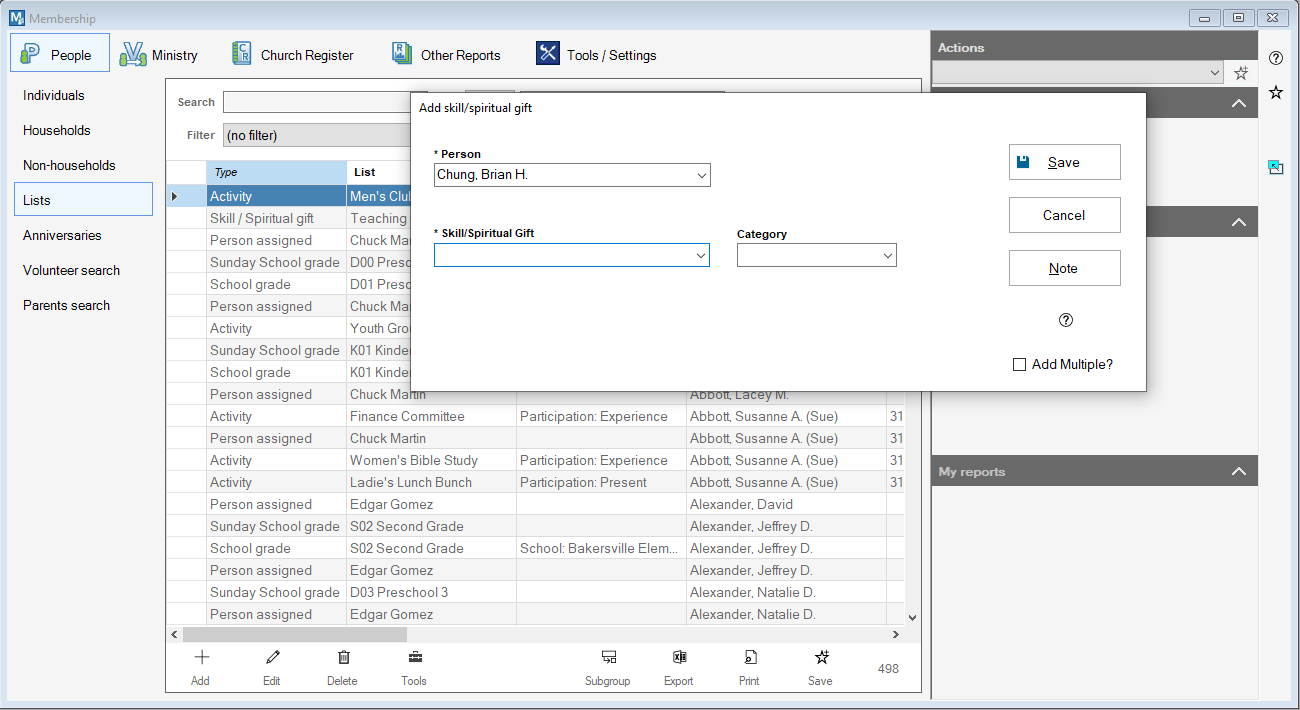
Task: Open the Tools briefcase icon
Action: pyautogui.click(x=414, y=658)
